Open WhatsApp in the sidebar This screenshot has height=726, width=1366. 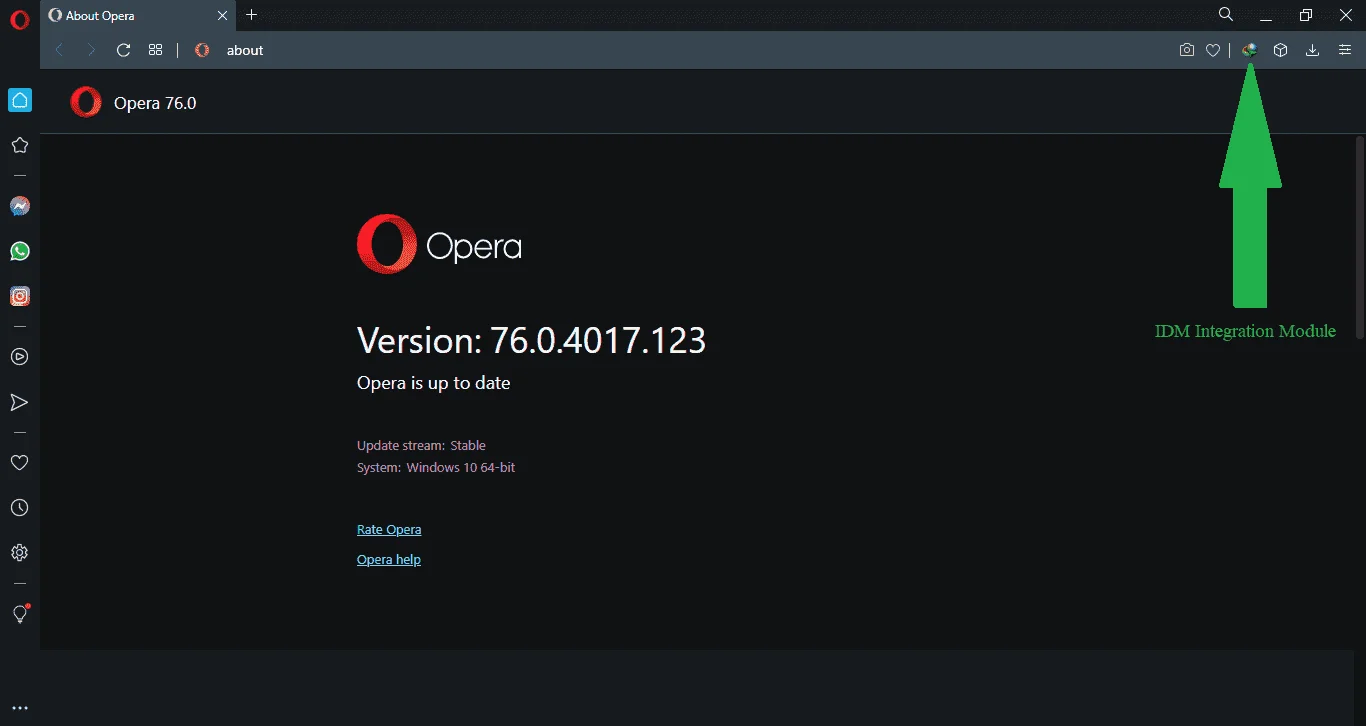click(19, 251)
